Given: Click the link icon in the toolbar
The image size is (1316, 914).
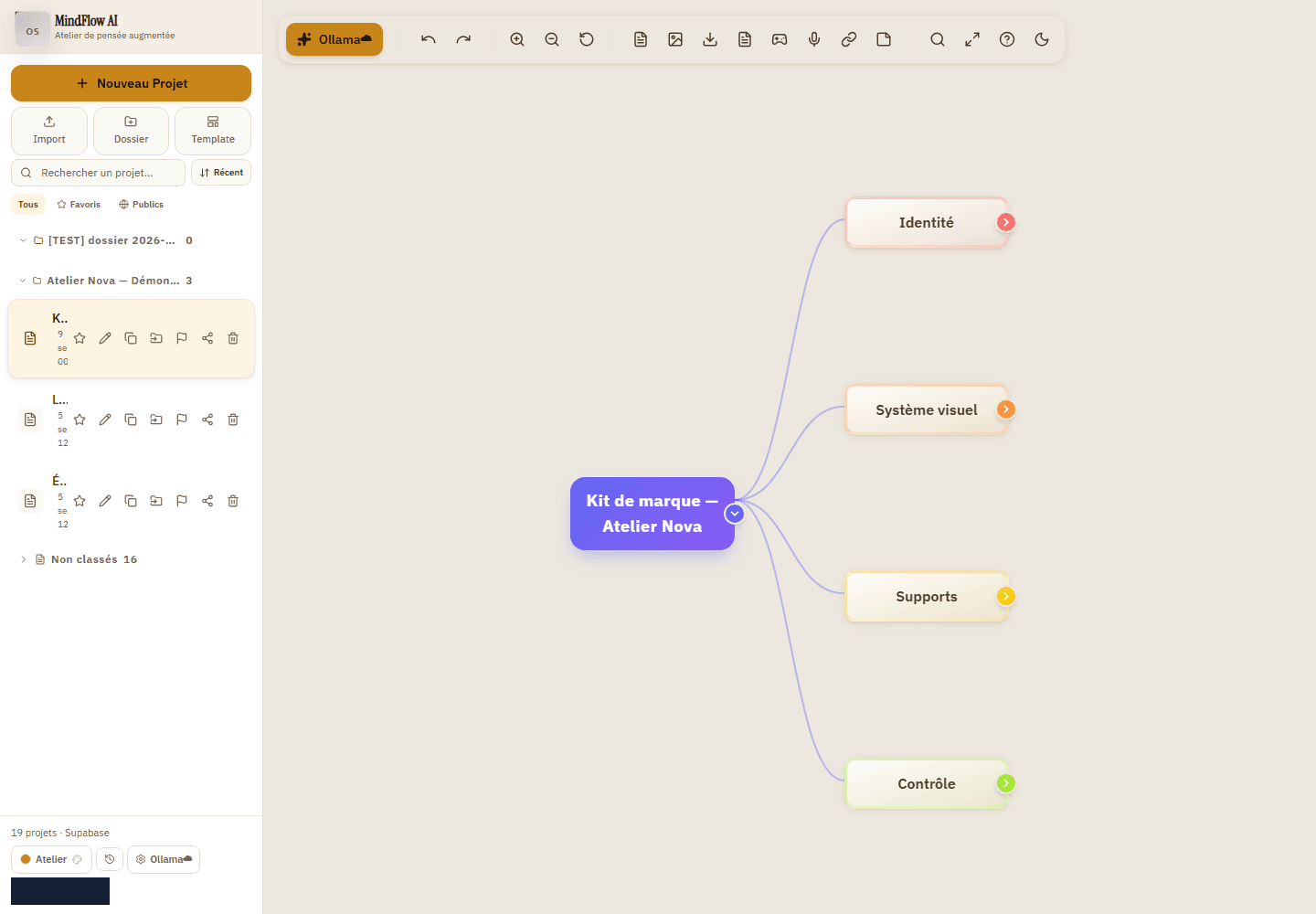Looking at the screenshot, I should 849,39.
